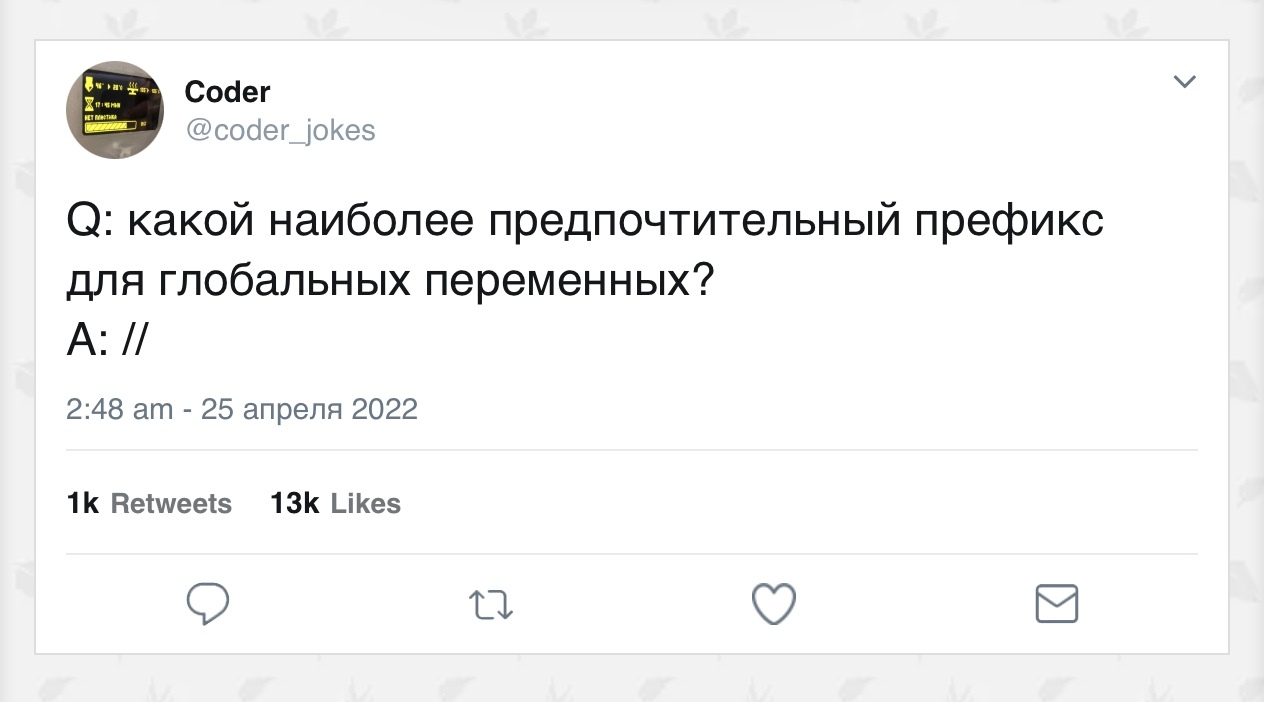This screenshot has width=1264, height=702.
Task: Click the 2:48 am time text
Action: click(119, 409)
